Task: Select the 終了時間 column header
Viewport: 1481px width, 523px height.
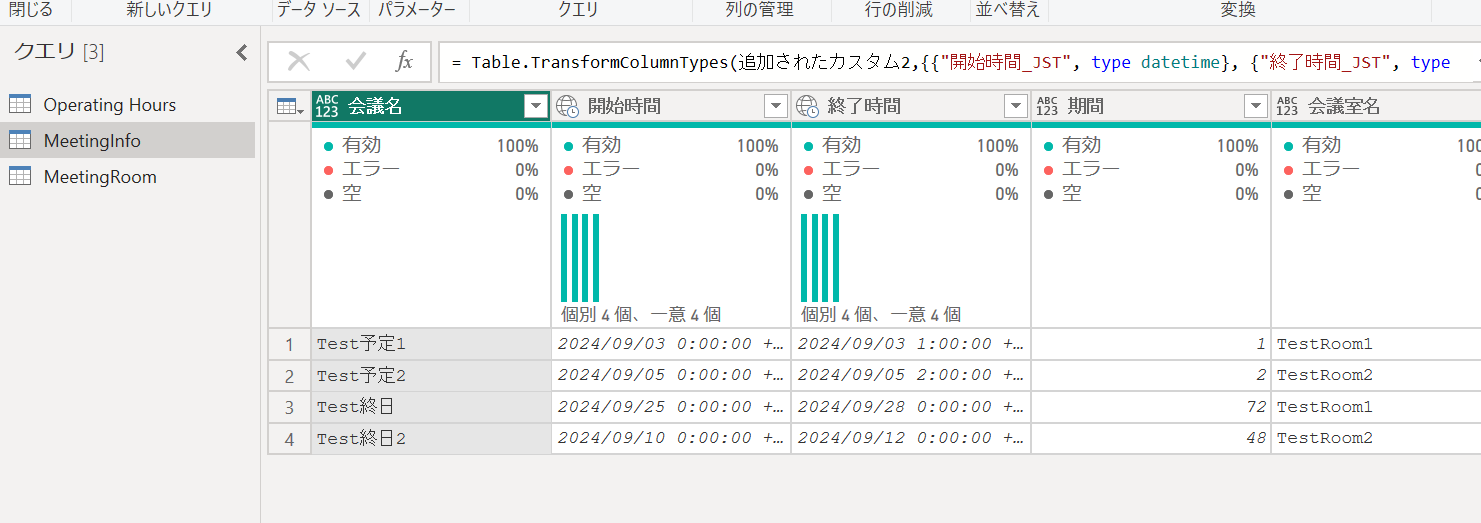Action: (x=911, y=106)
